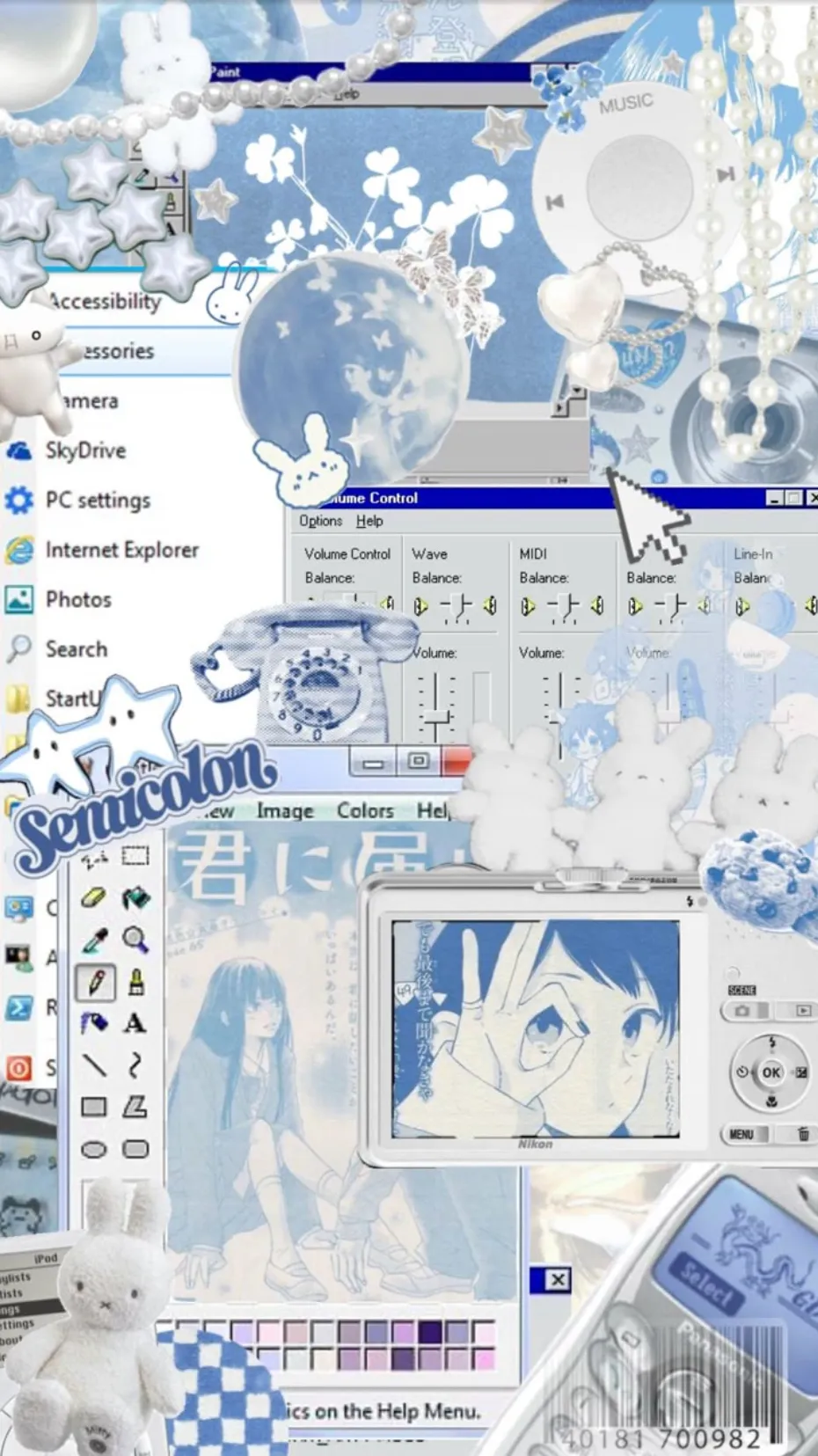Select the rectangular Select tool in Paint
Image resolution: width=818 pixels, height=1456 pixels.
(x=135, y=856)
